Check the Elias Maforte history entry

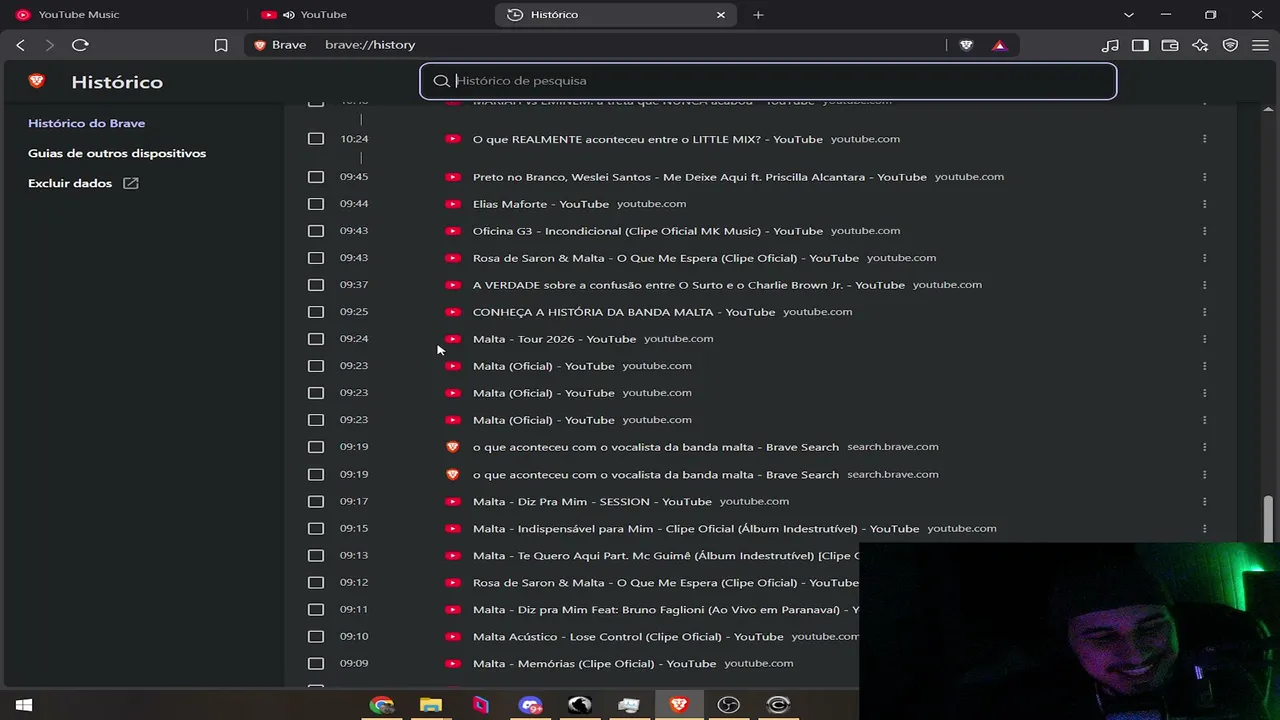316,204
